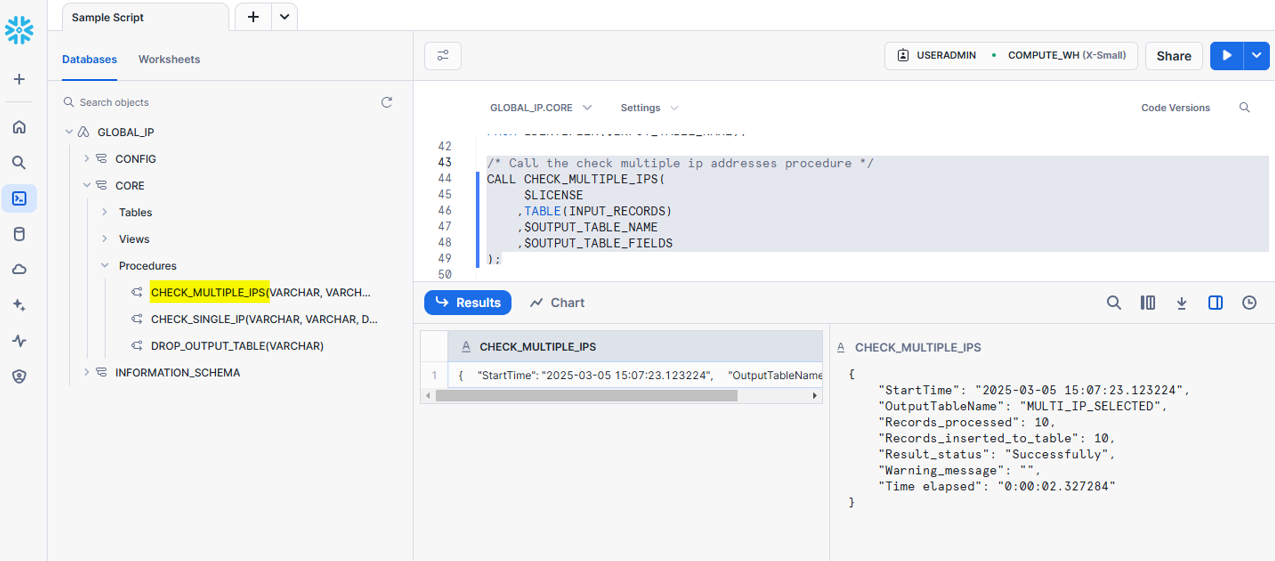Open the filter settings icon above editor

tap(443, 56)
